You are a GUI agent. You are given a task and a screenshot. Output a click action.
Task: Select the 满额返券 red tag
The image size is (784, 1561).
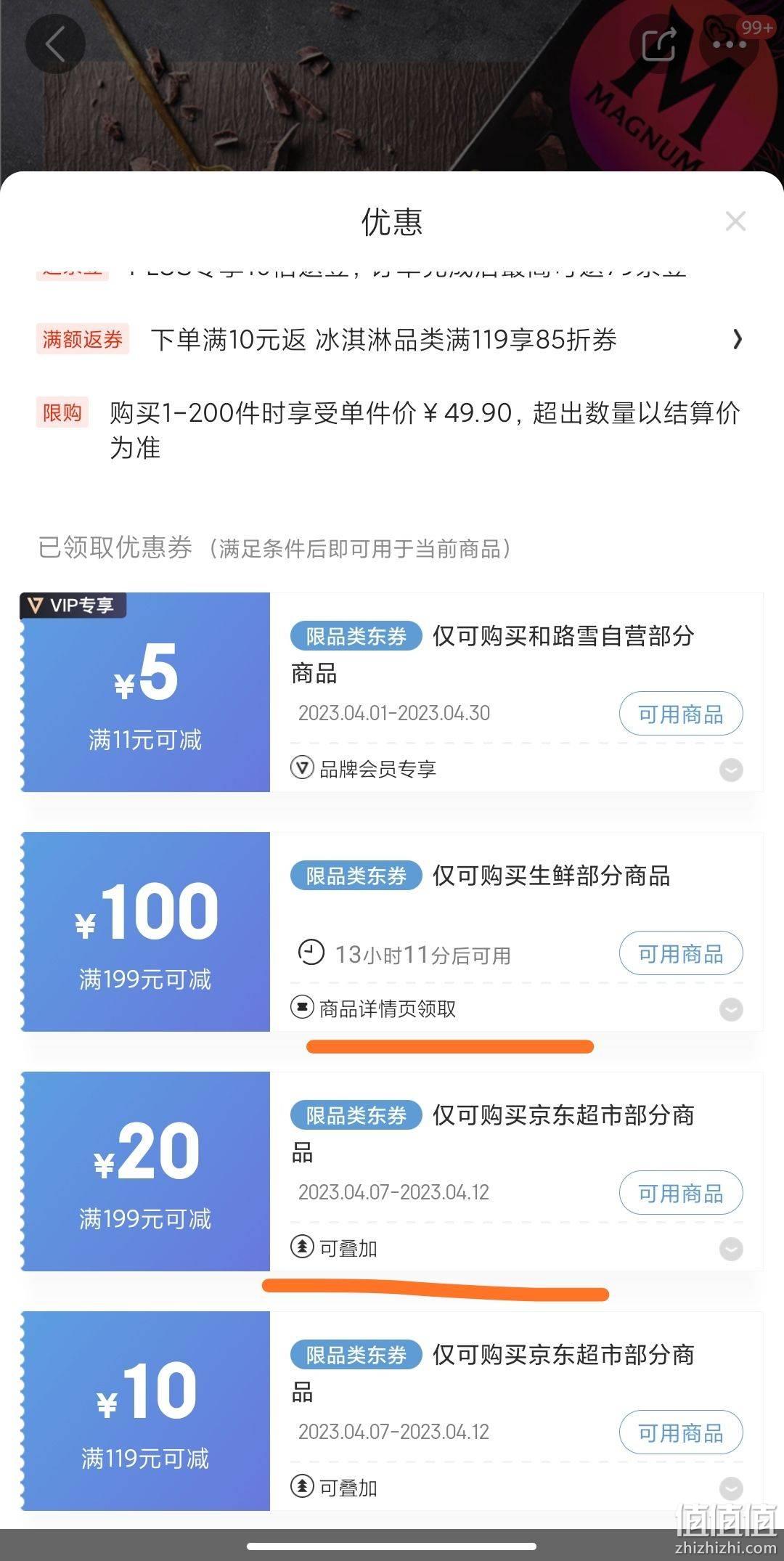82,339
